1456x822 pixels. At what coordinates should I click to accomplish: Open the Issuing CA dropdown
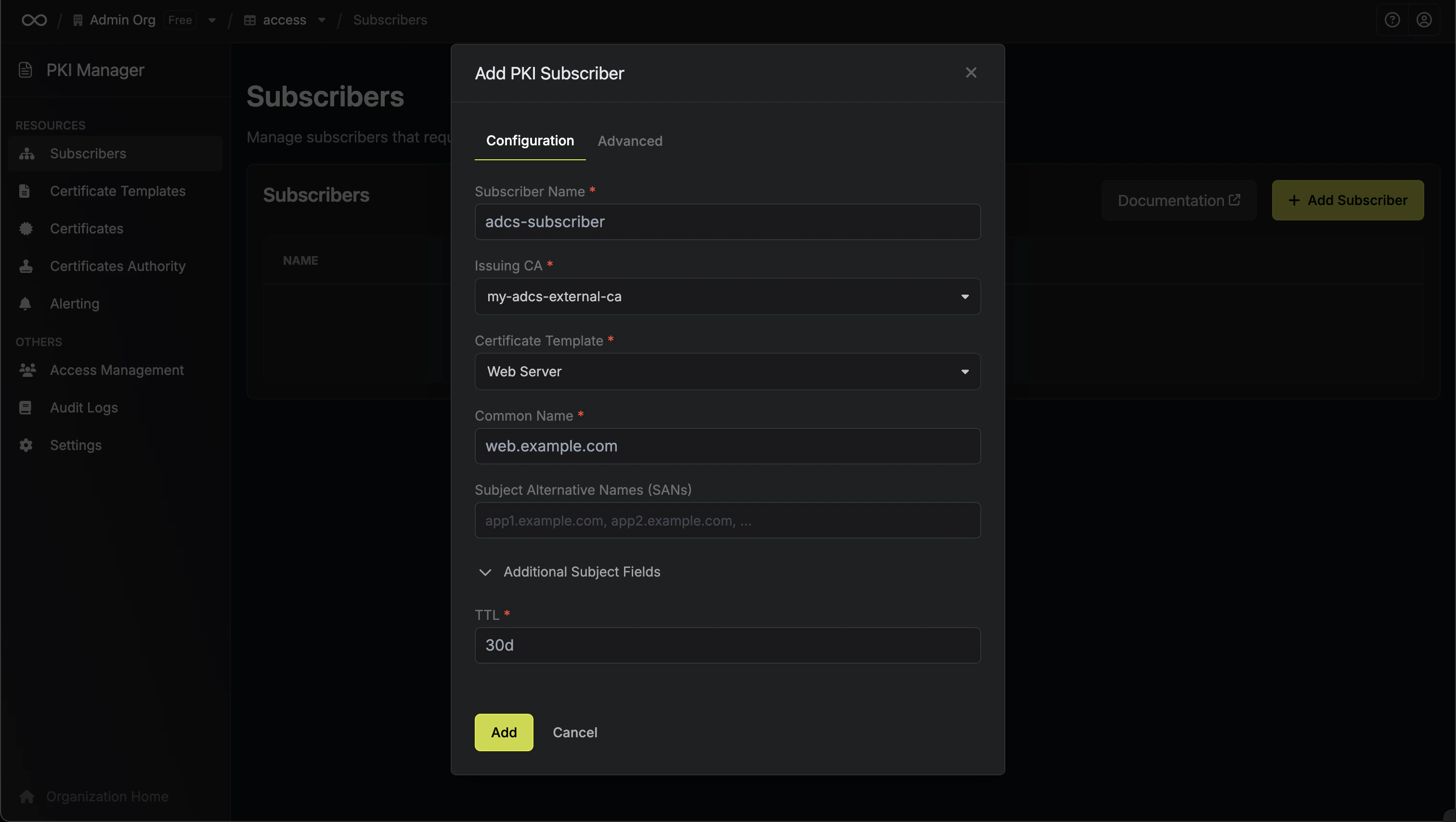728,296
